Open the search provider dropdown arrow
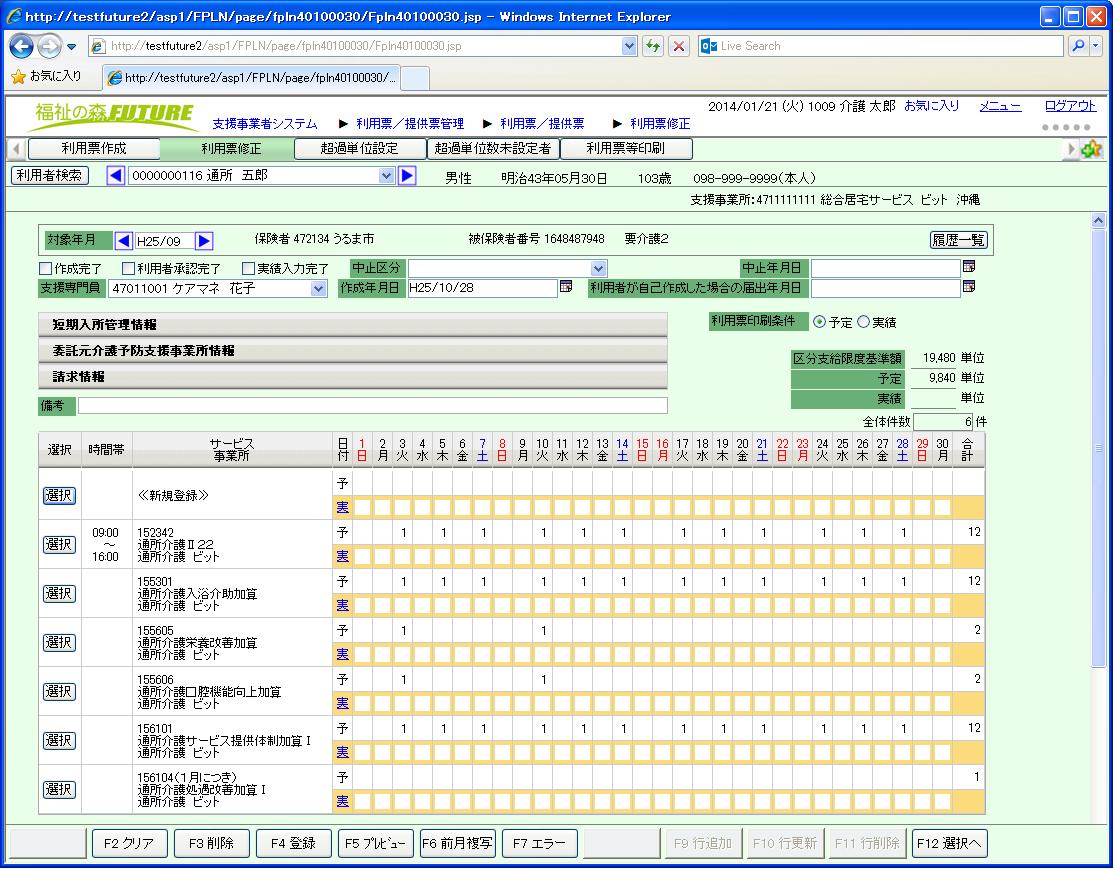 coord(1096,46)
